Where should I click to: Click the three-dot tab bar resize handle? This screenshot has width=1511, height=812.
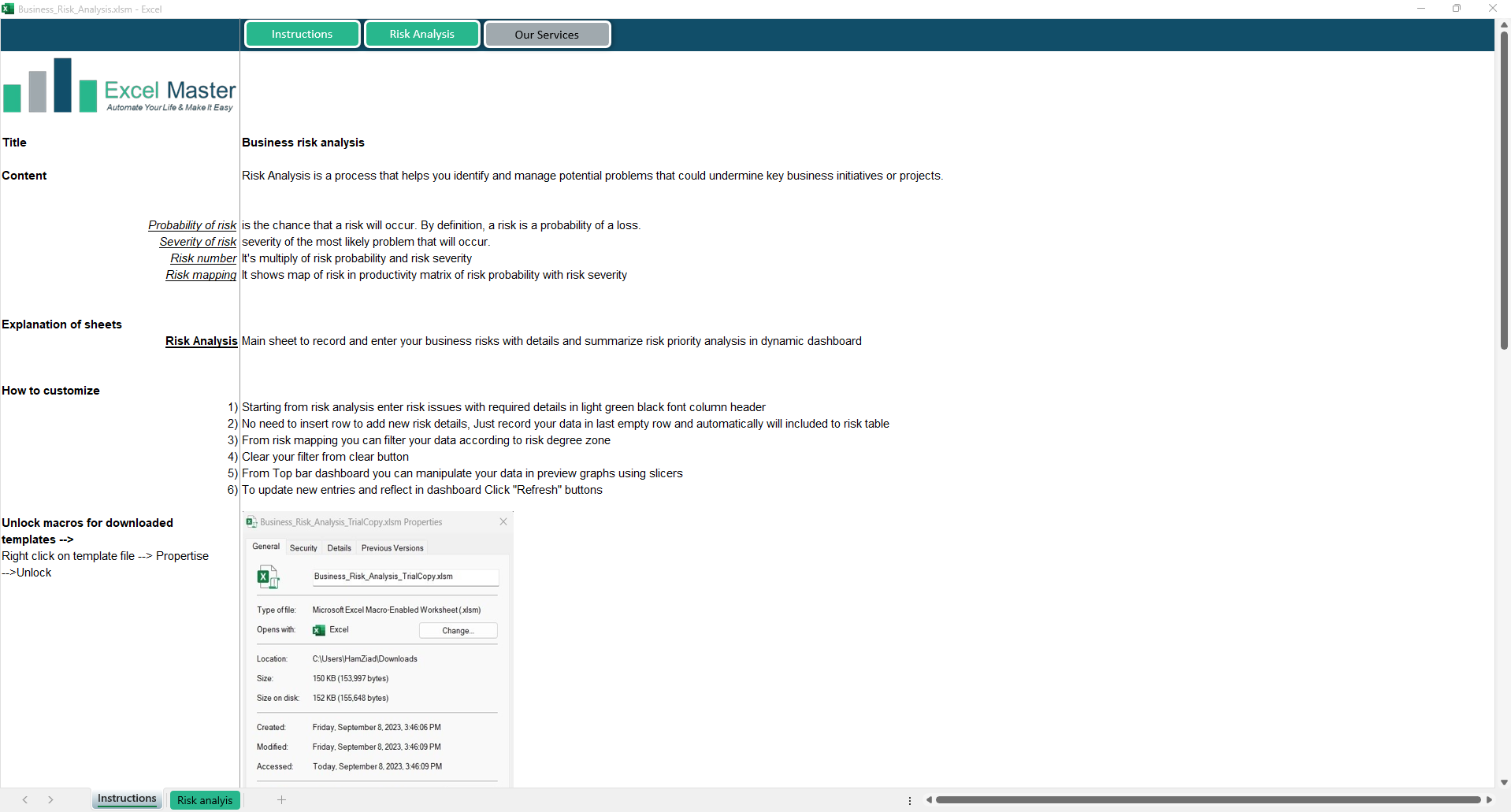(x=910, y=800)
